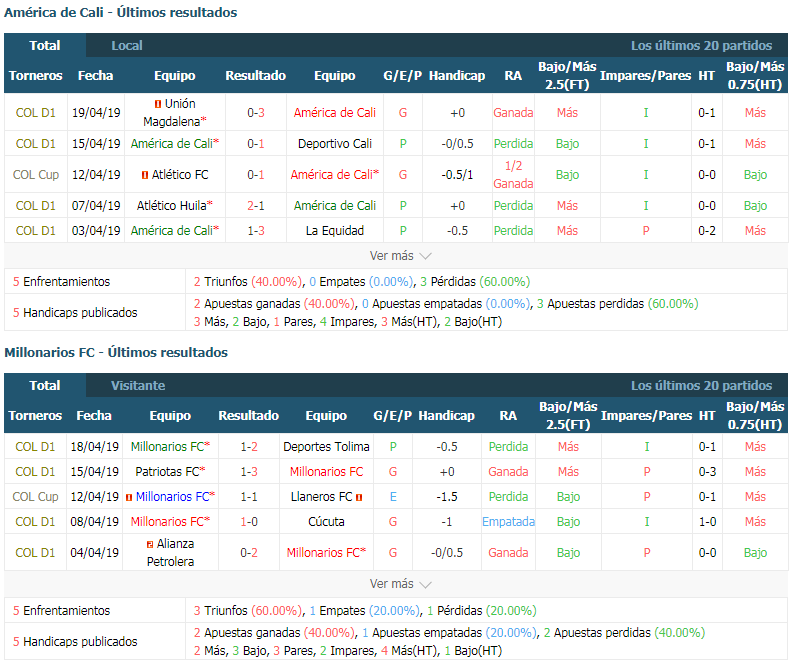Open Unión Magdalena team link
Image resolution: width=791 pixels, height=660 pixels.
click(x=175, y=113)
